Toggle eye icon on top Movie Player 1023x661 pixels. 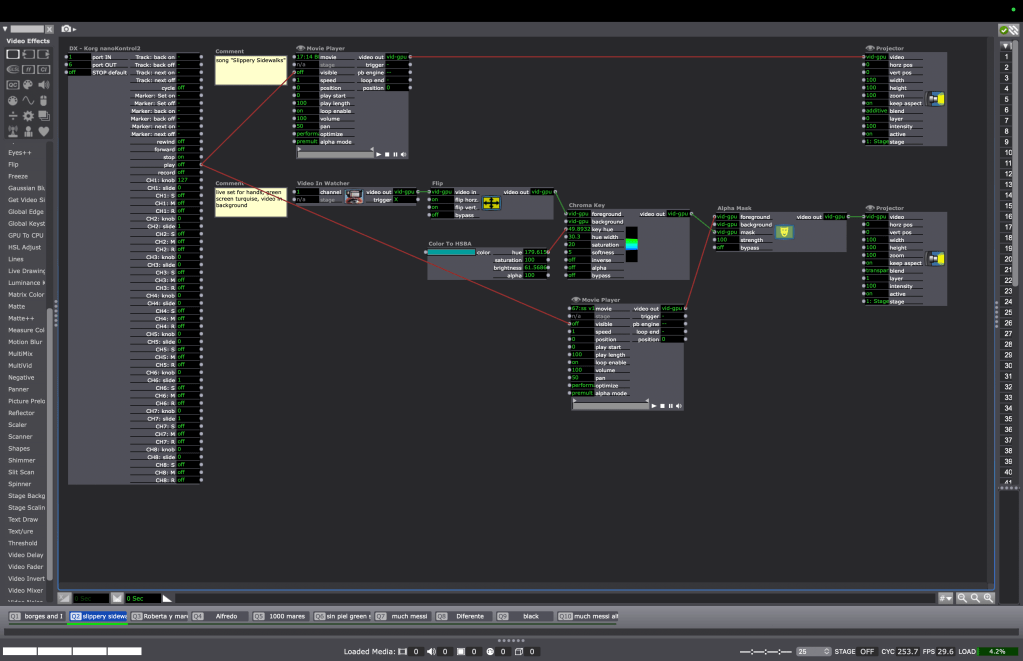tap(299, 47)
